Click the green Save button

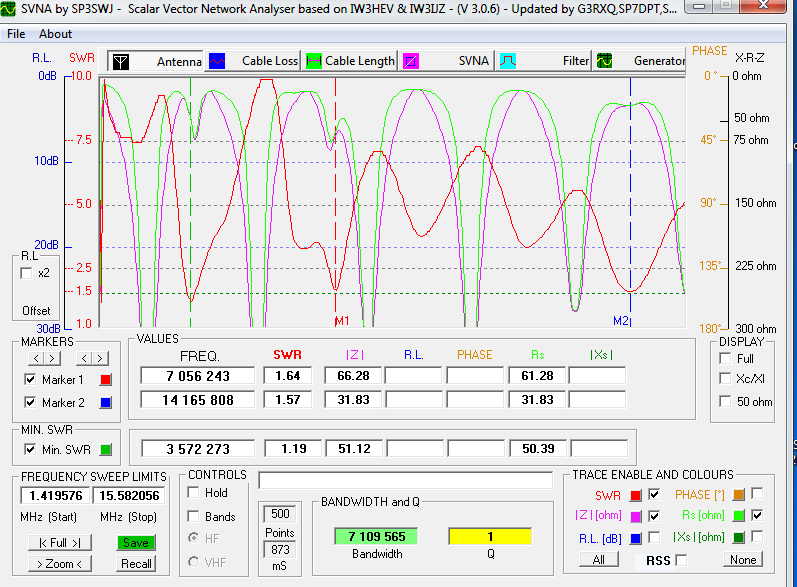pyautogui.click(x=136, y=542)
